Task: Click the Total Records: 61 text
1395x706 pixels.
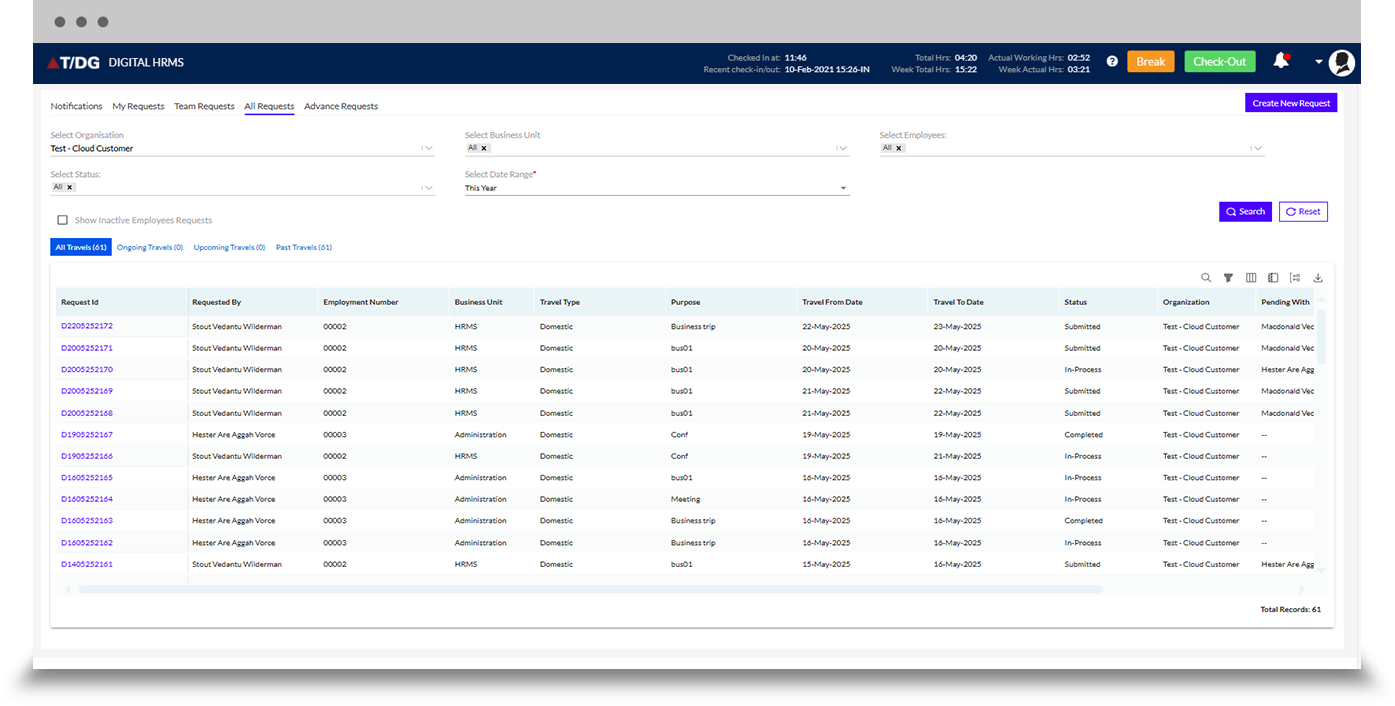Action: point(1290,609)
